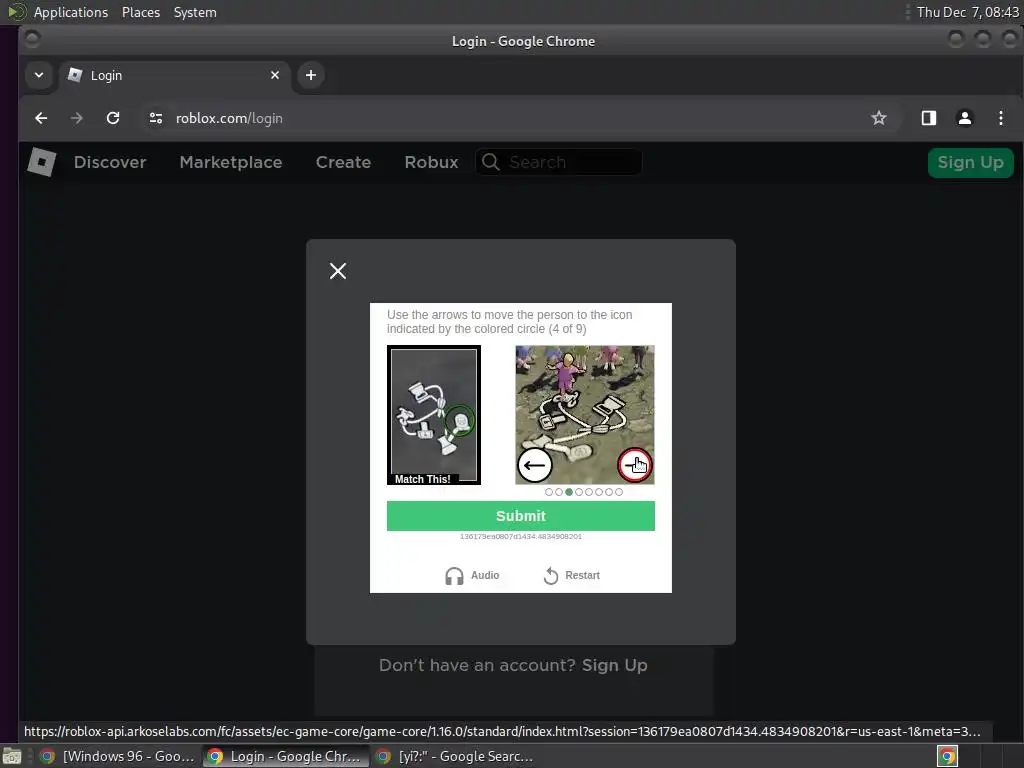Screen dimensions: 1024x768
Task: Open the System menu
Action: [x=195, y=12]
